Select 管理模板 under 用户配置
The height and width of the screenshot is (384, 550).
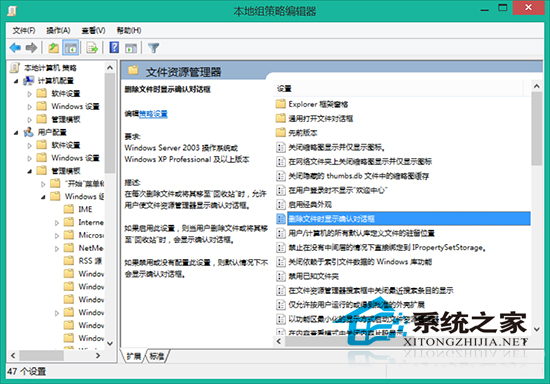66,171
